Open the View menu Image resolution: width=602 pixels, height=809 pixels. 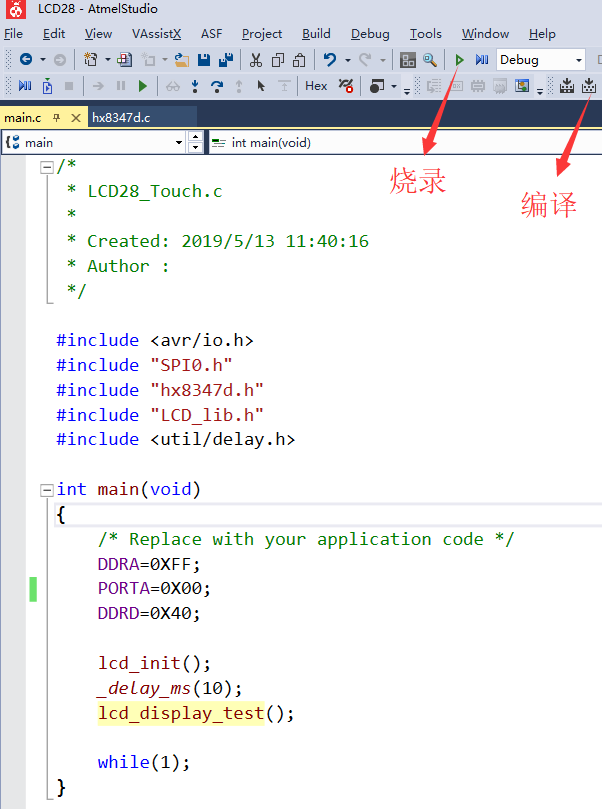coord(98,34)
